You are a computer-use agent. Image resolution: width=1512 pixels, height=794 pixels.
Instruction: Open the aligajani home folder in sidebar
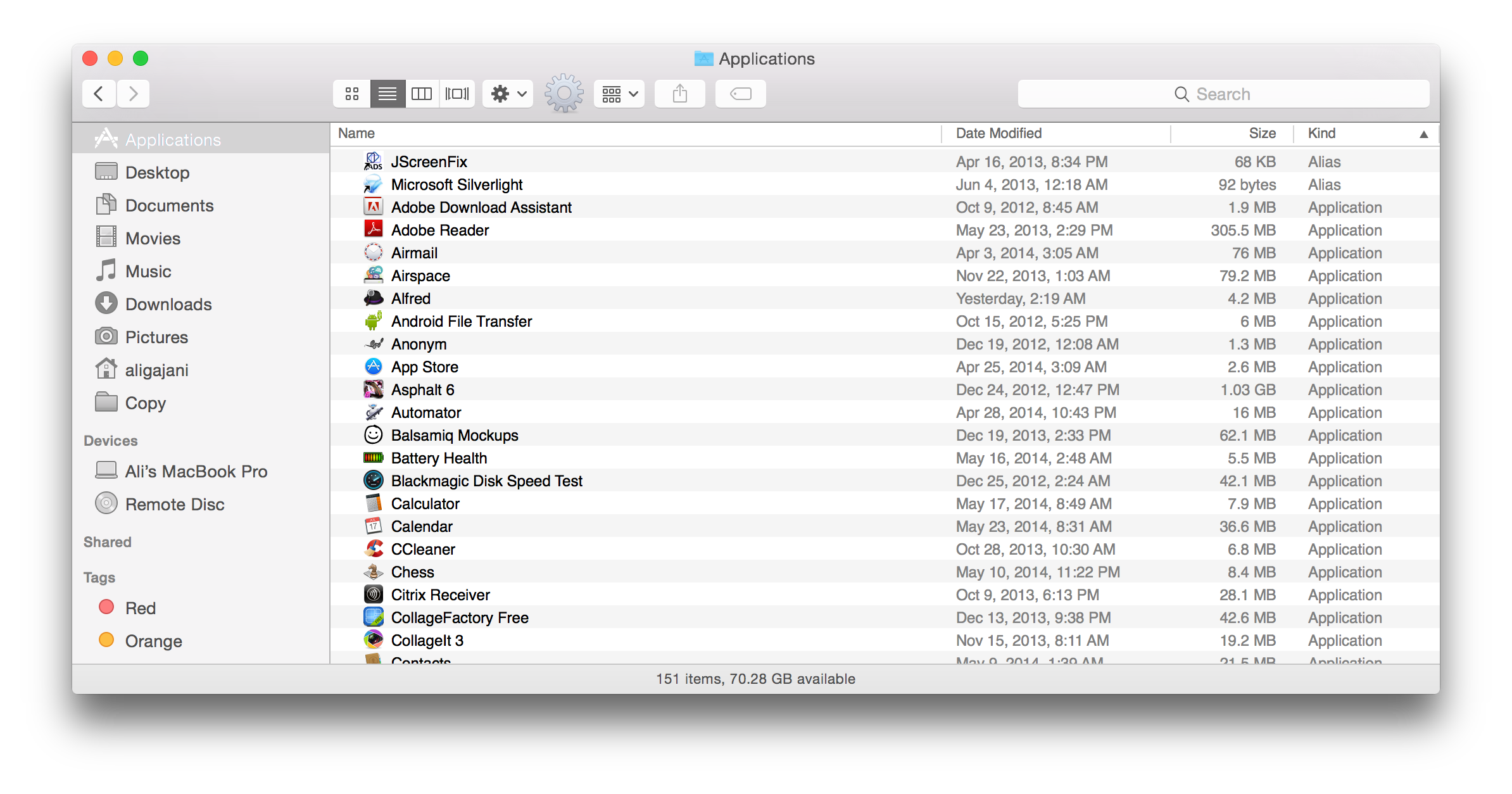click(x=201, y=370)
